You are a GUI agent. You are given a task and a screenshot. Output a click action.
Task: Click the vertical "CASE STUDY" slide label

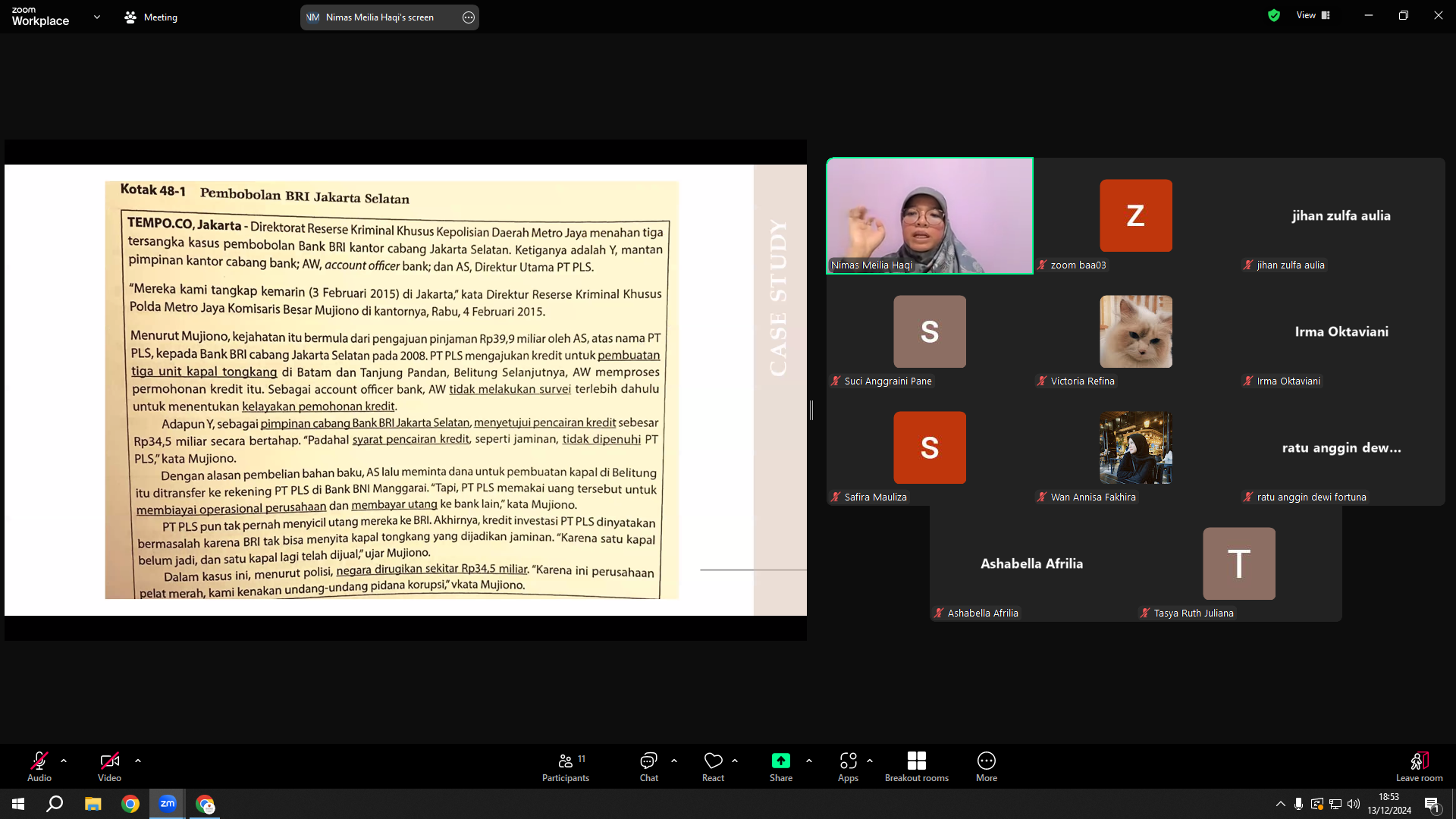(x=778, y=297)
